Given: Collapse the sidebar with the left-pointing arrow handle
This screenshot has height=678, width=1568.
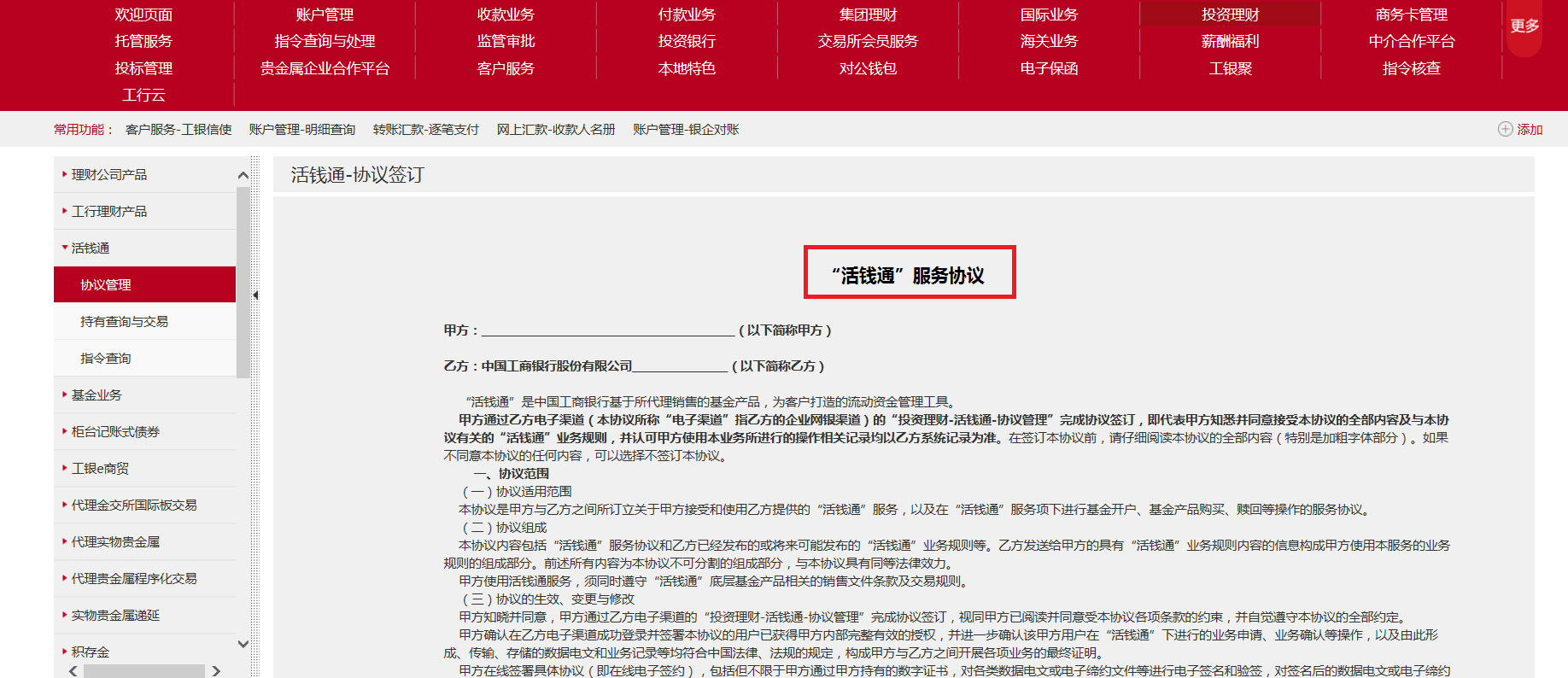Looking at the screenshot, I should (255, 295).
